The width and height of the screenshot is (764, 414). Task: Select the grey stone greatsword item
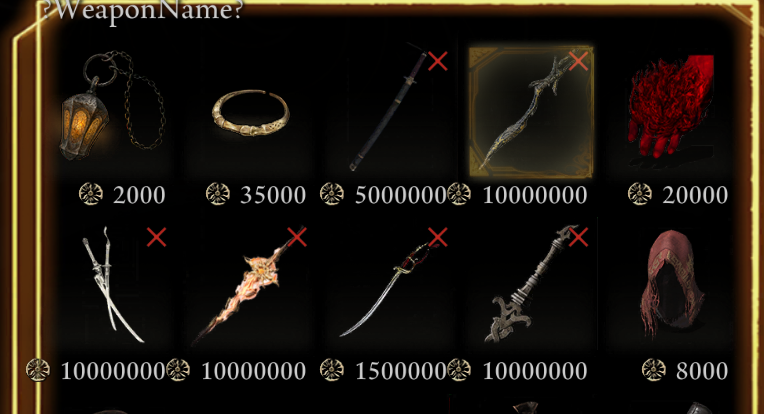[532, 285]
